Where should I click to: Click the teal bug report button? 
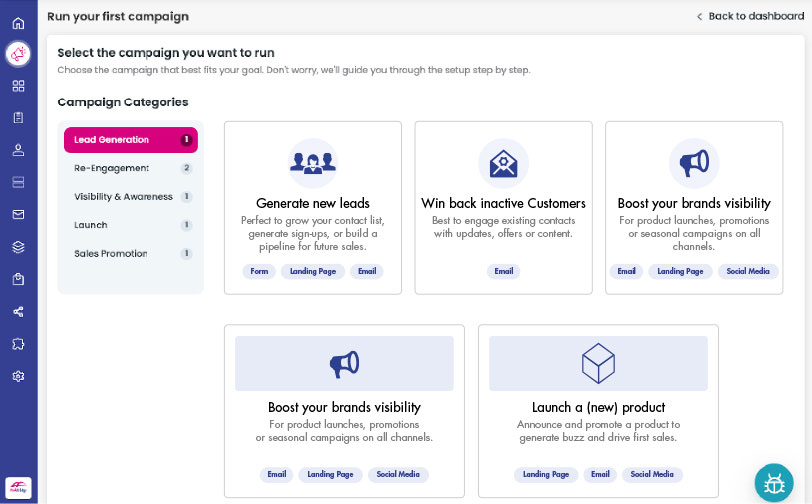(x=774, y=483)
